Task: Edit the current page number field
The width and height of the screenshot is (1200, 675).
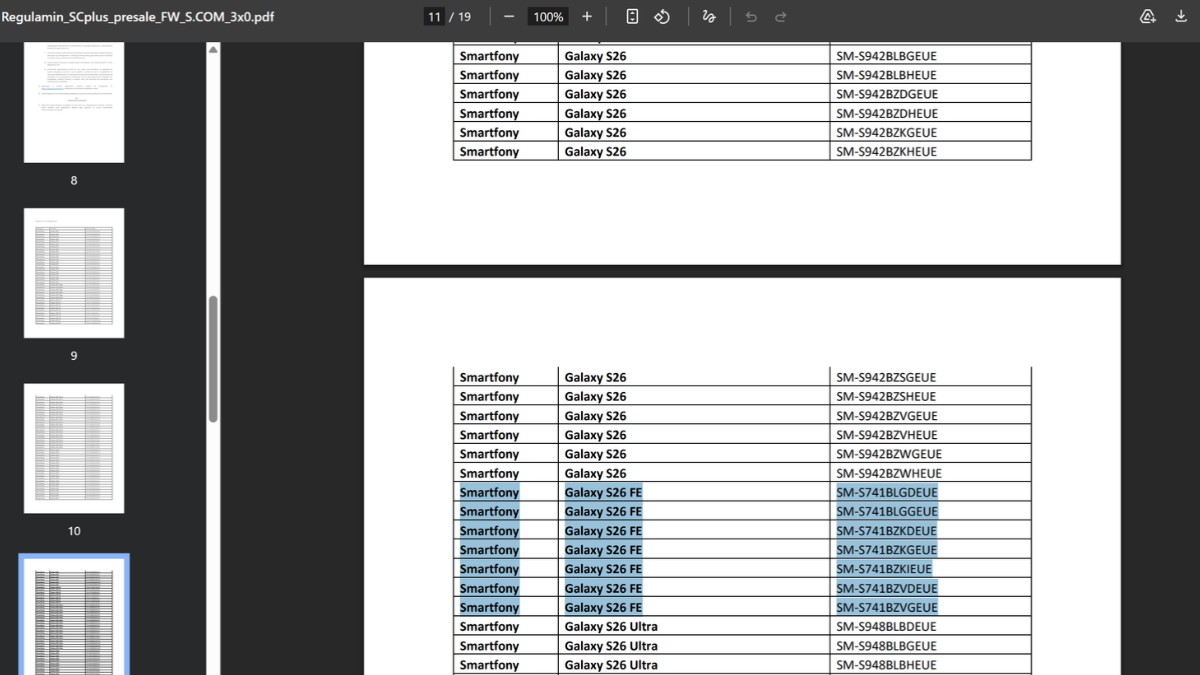Action: [x=434, y=17]
